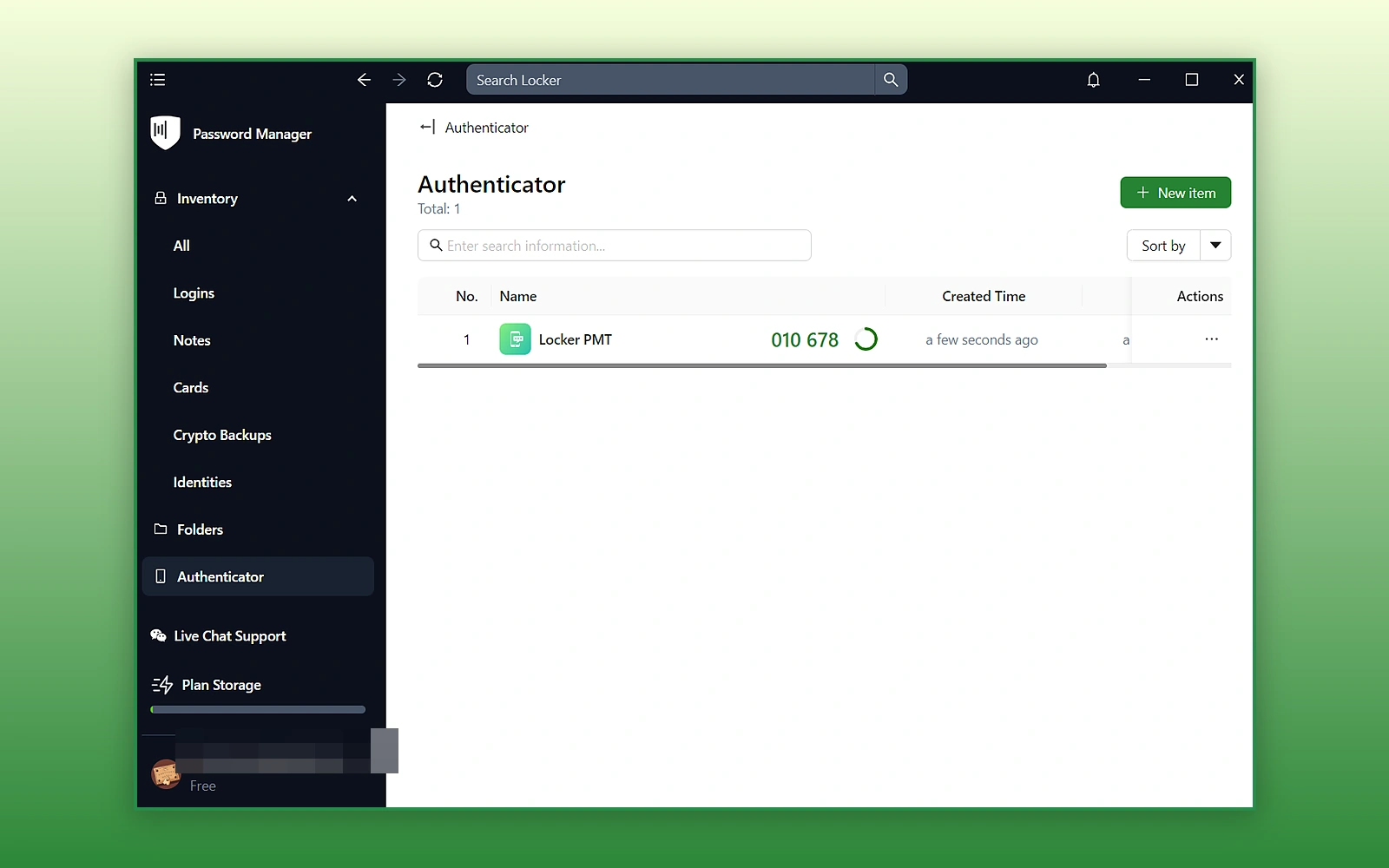
Task: Click the collapse arrow beside Authenticator breadcrumb
Action: (x=427, y=128)
